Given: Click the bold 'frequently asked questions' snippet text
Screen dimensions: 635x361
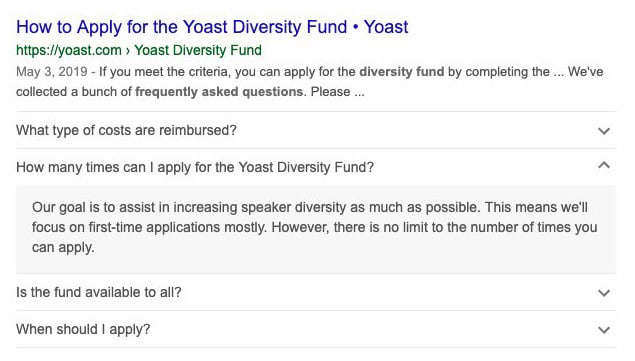Looking at the screenshot, I should tap(219, 92).
